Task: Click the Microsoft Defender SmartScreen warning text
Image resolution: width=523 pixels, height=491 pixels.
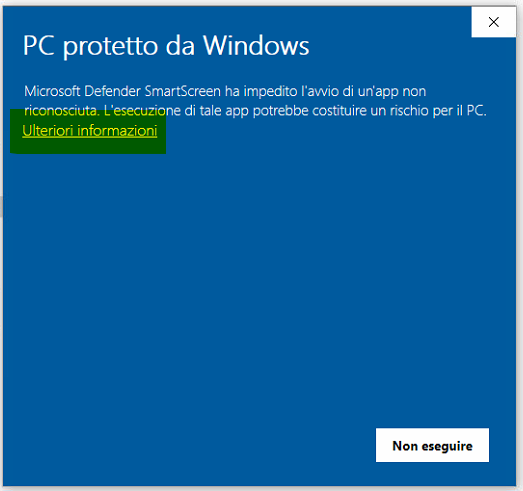Action: click(255, 101)
